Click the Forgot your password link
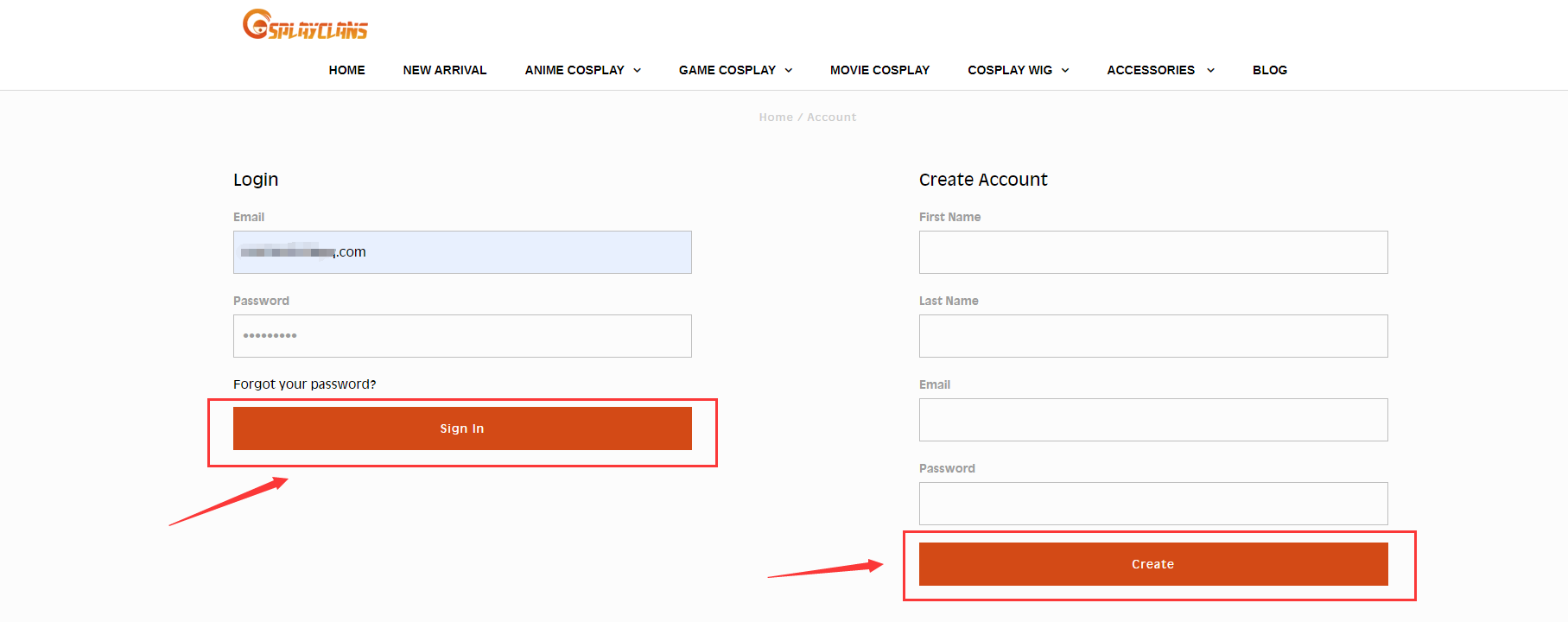1568x622 pixels. pos(304,384)
